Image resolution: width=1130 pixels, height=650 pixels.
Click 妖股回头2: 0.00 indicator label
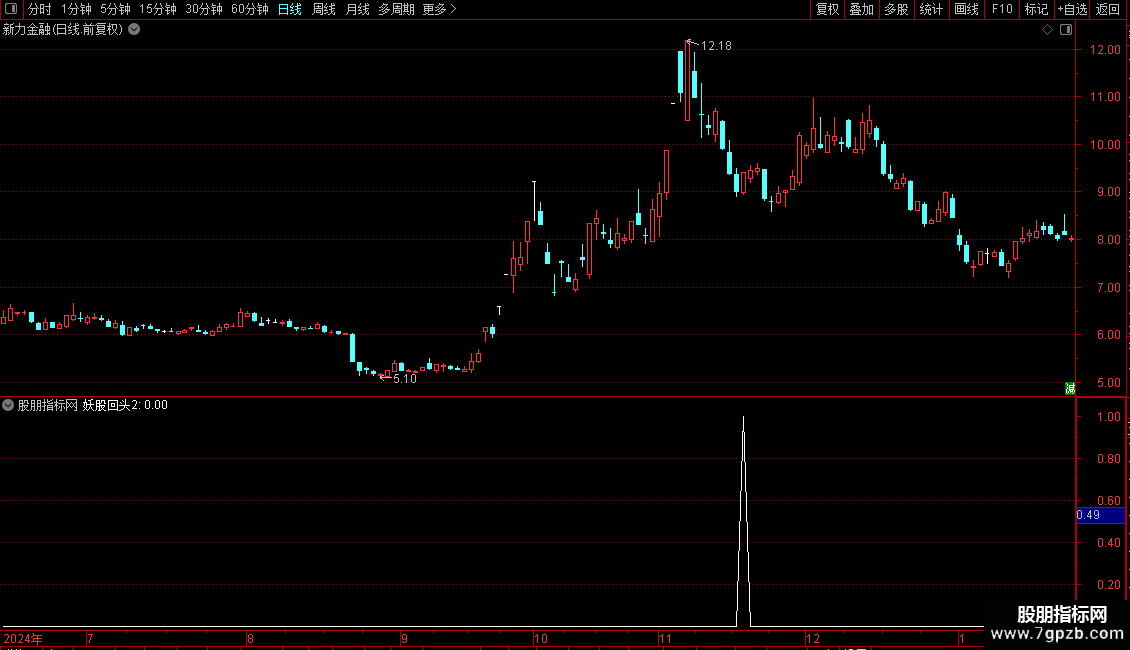[x=125, y=406]
